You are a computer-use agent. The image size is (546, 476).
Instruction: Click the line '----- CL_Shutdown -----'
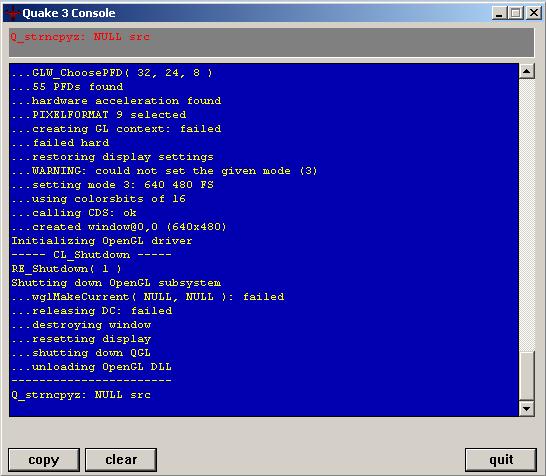point(91,255)
